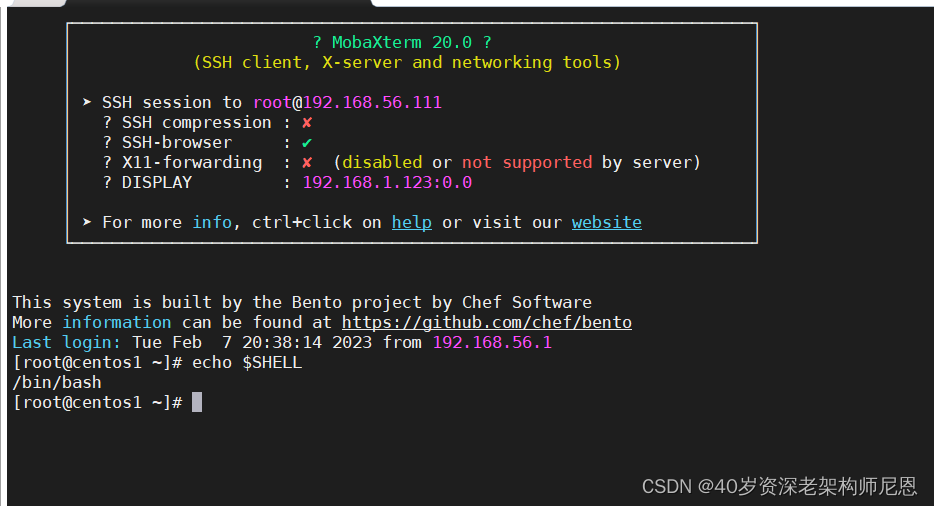
Task: Click the arrow bullet before "SSH session to"
Action: (x=87, y=103)
